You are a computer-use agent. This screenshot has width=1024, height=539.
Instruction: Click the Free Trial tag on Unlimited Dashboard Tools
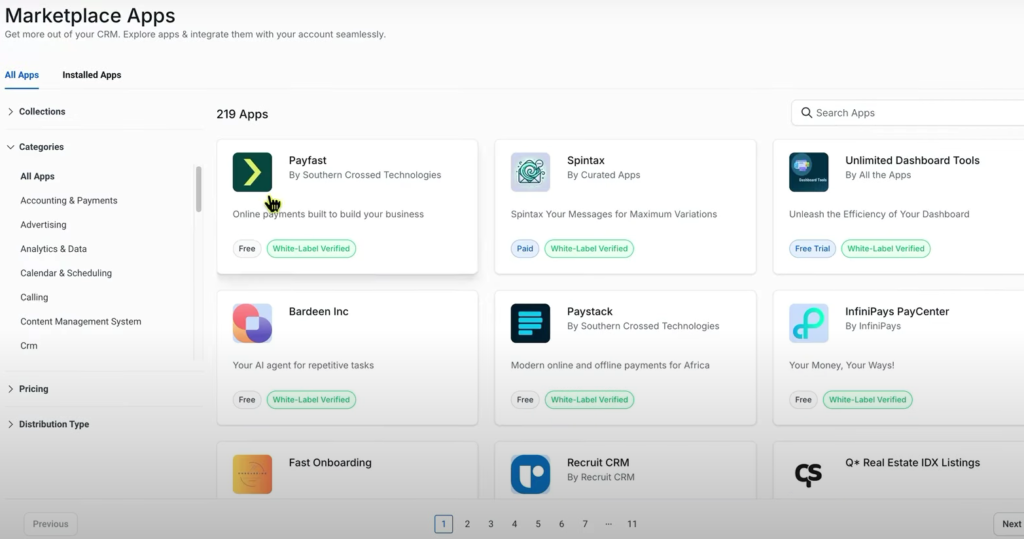click(x=812, y=248)
